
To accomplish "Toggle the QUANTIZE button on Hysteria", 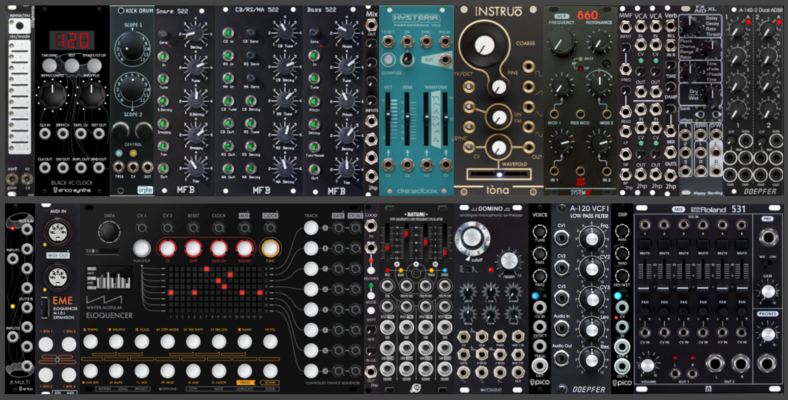I will coord(387,60).
